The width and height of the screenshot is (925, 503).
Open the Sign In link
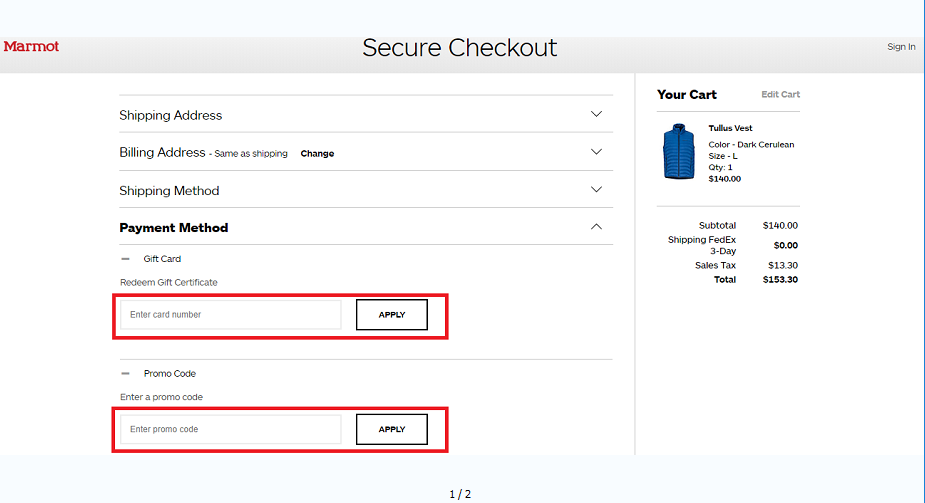[x=901, y=47]
